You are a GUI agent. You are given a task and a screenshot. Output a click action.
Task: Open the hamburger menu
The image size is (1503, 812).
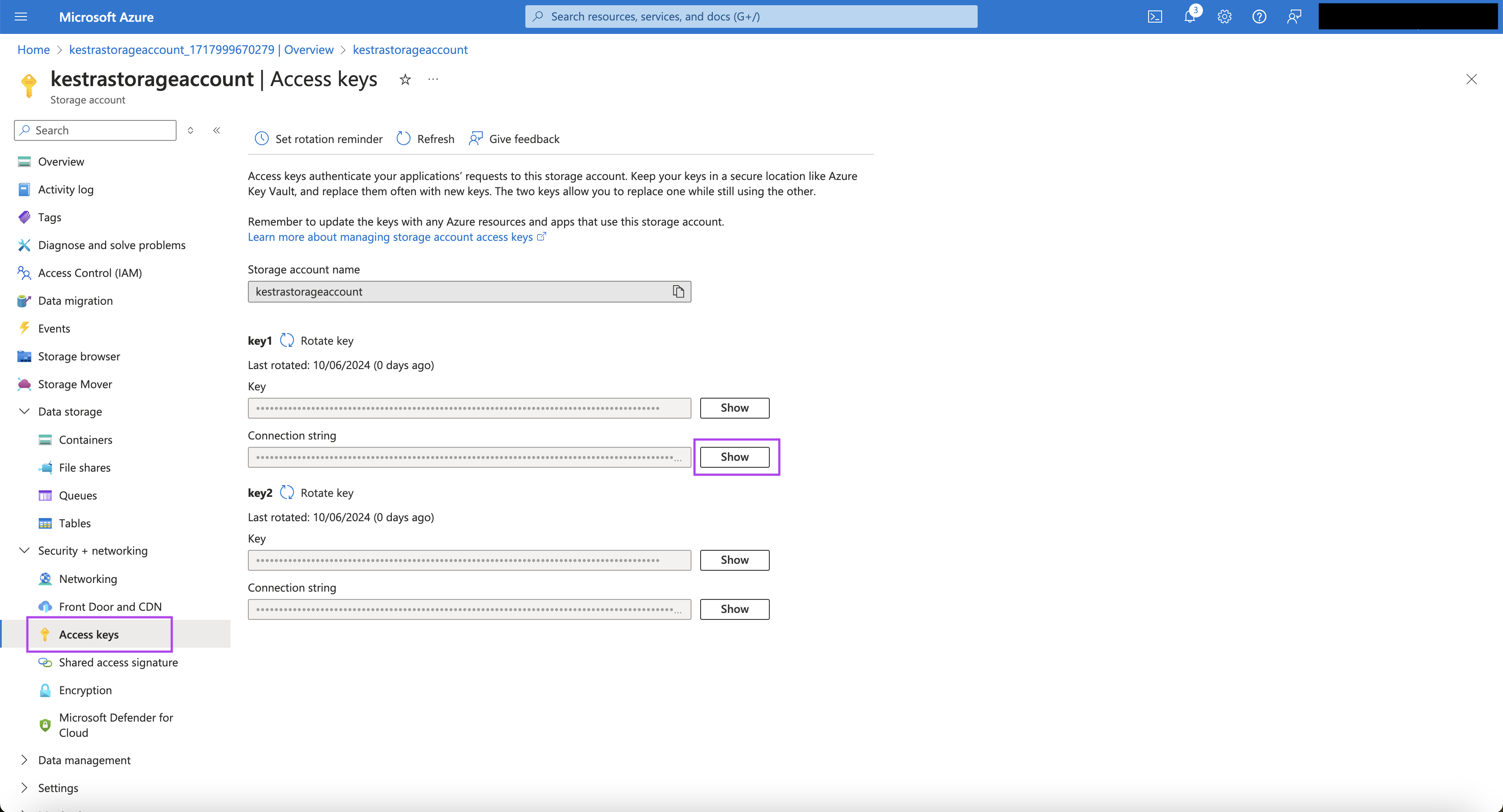[x=21, y=17]
